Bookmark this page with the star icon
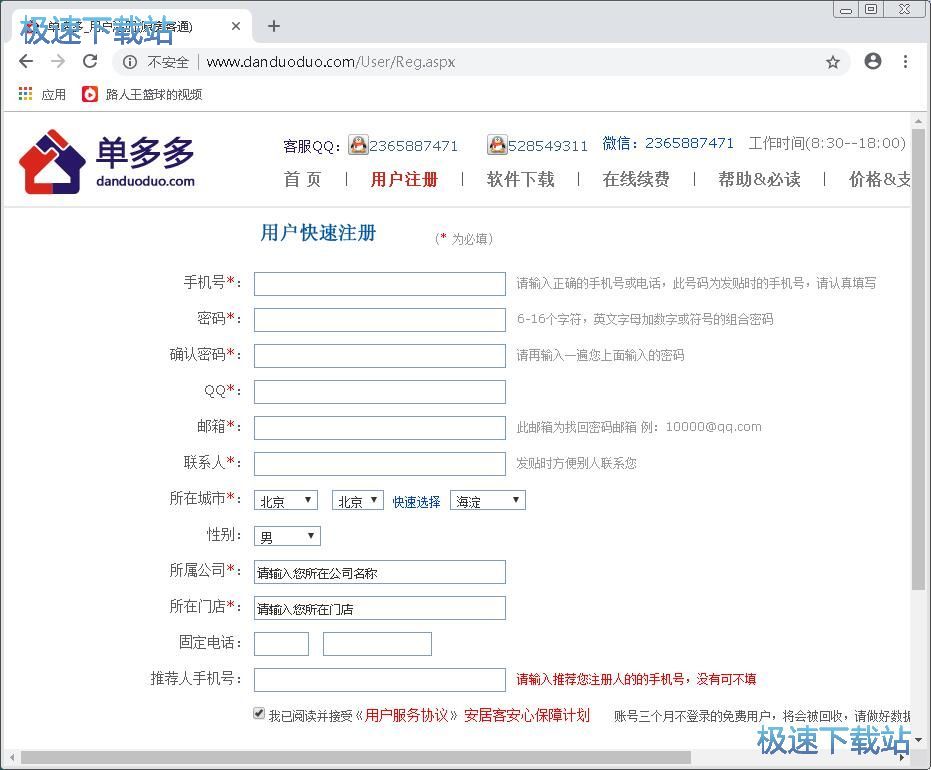This screenshot has height=770, width=931. coord(833,62)
